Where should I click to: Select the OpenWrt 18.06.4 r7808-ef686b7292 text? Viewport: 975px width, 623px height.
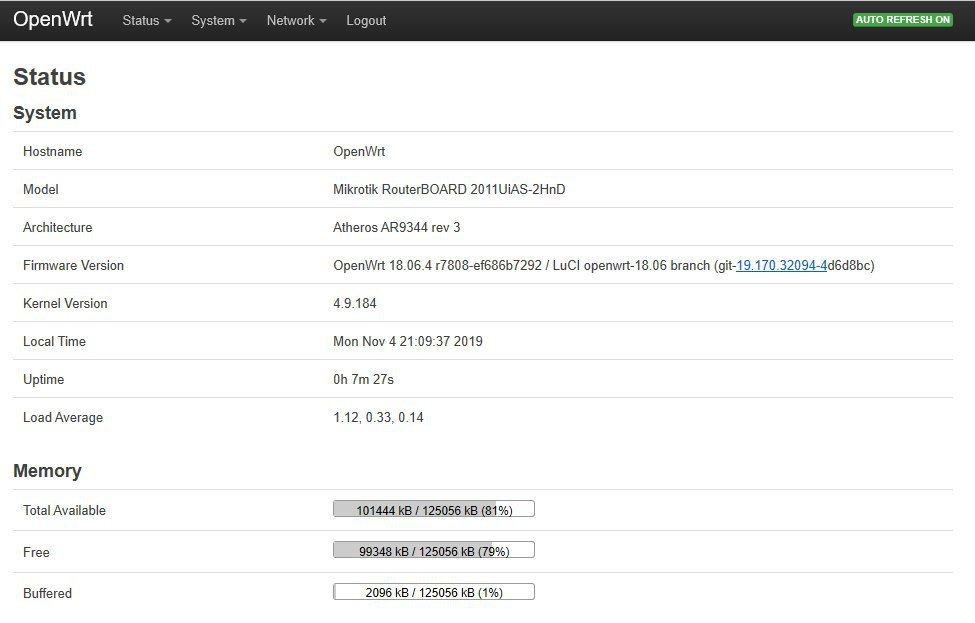click(437, 265)
